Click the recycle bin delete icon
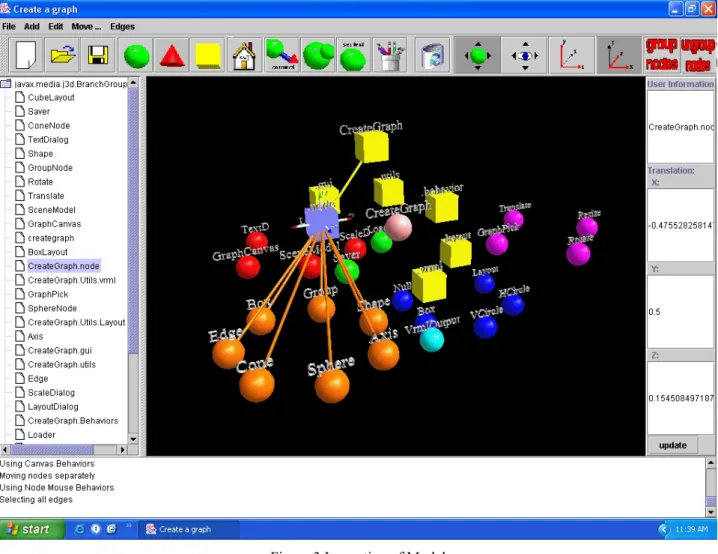 pyautogui.click(x=432, y=55)
